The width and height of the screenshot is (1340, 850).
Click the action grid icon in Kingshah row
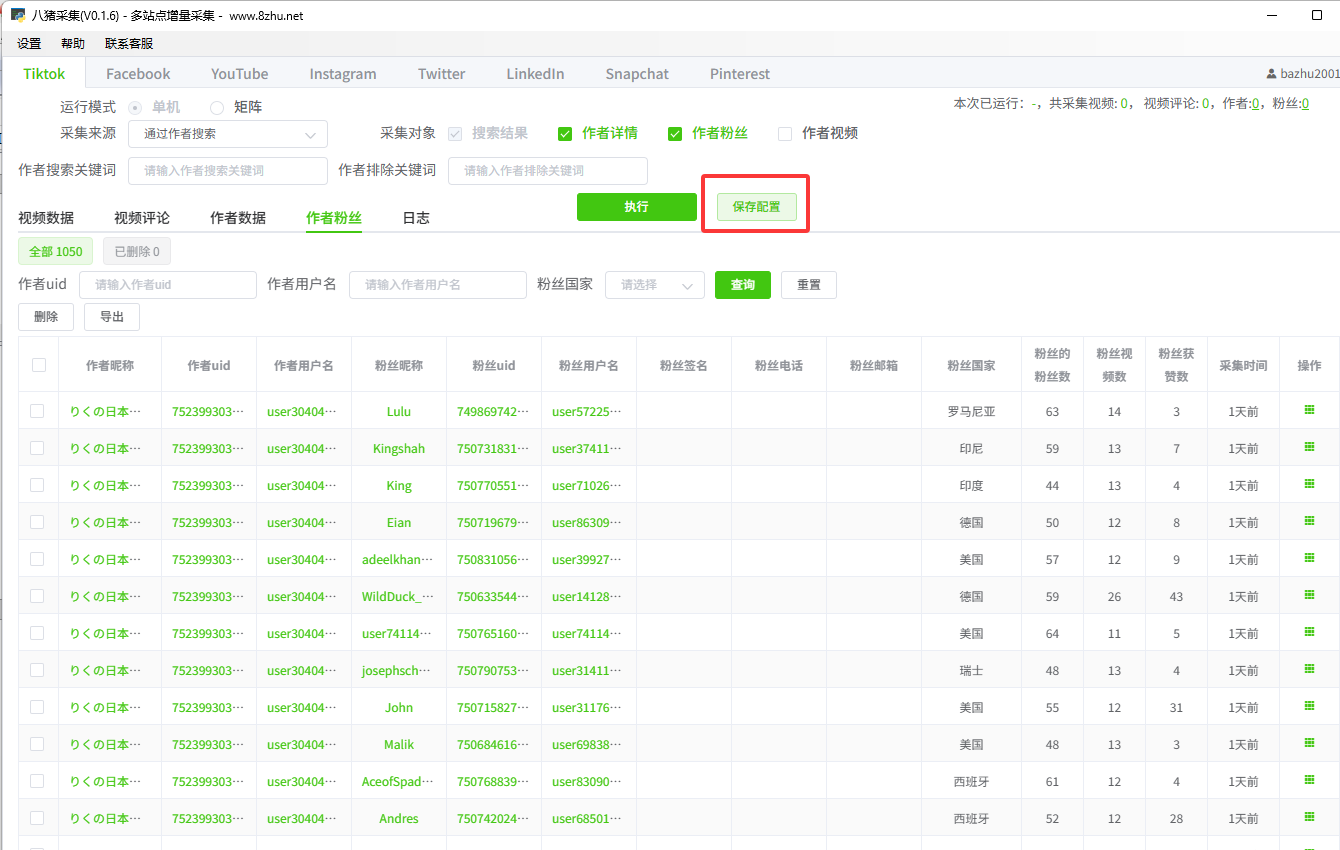(1309, 447)
